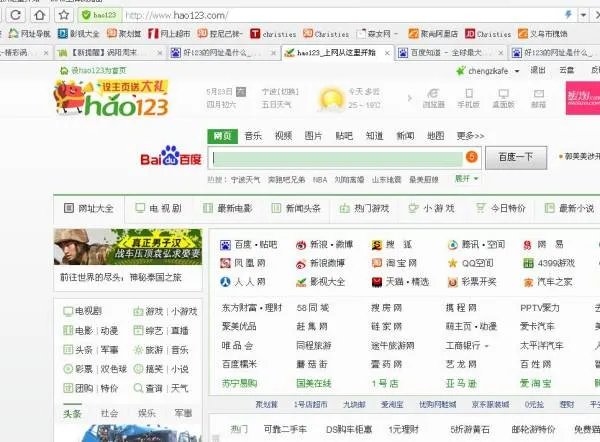
Task: Click the calendar icon beside the date
Action: pyautogui.click(x=241, y=92)
